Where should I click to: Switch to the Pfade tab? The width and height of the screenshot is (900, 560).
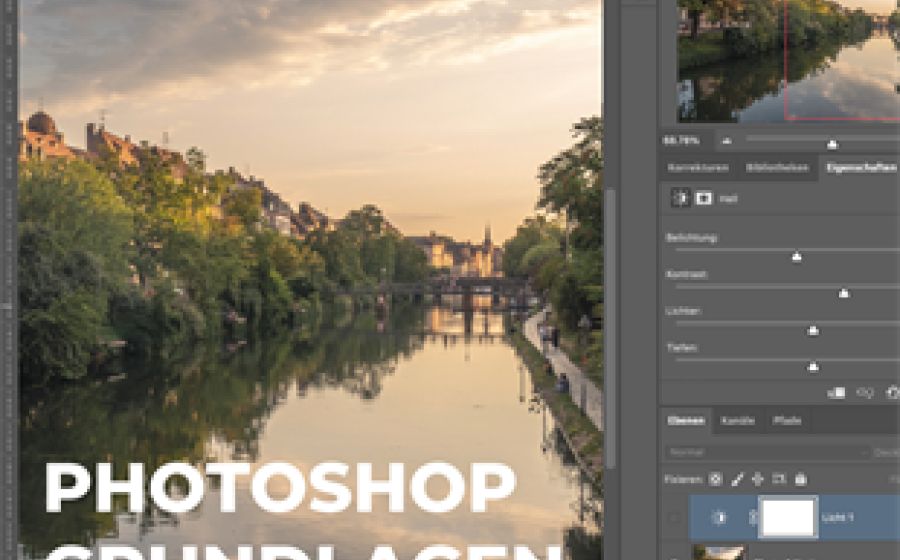tap(787, 421)
